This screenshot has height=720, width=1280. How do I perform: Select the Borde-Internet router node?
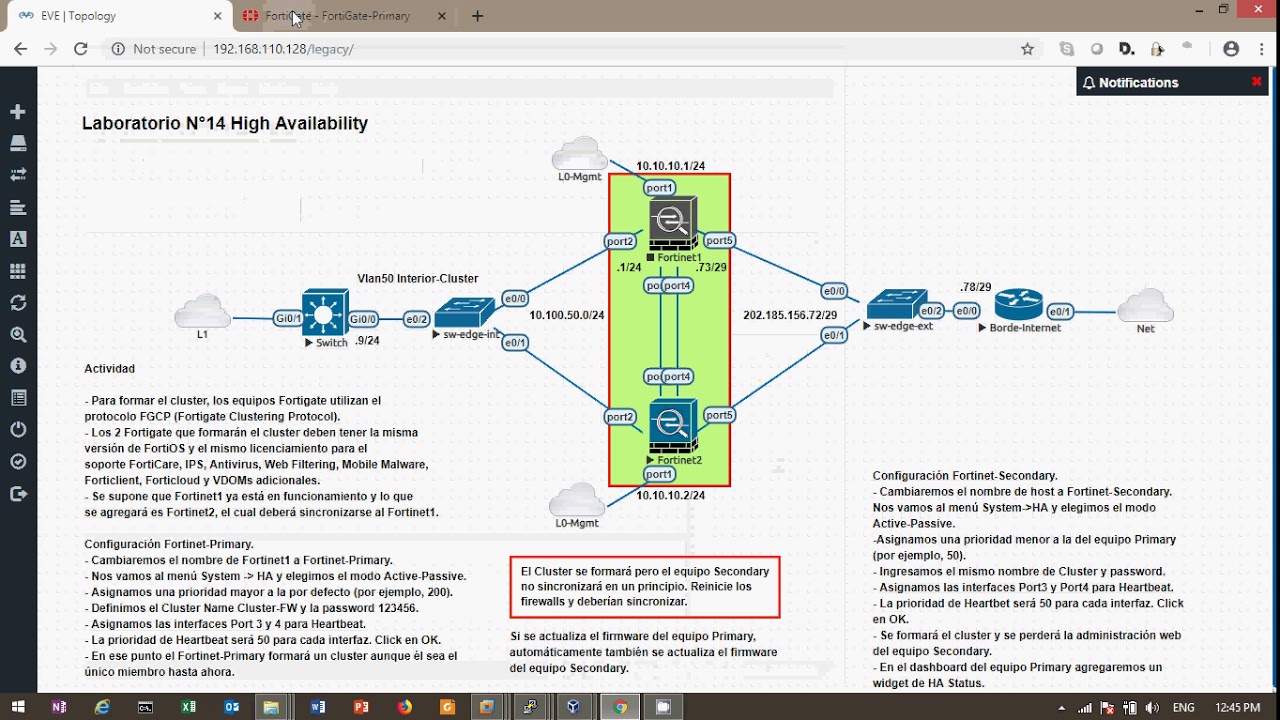[1018, 304]
